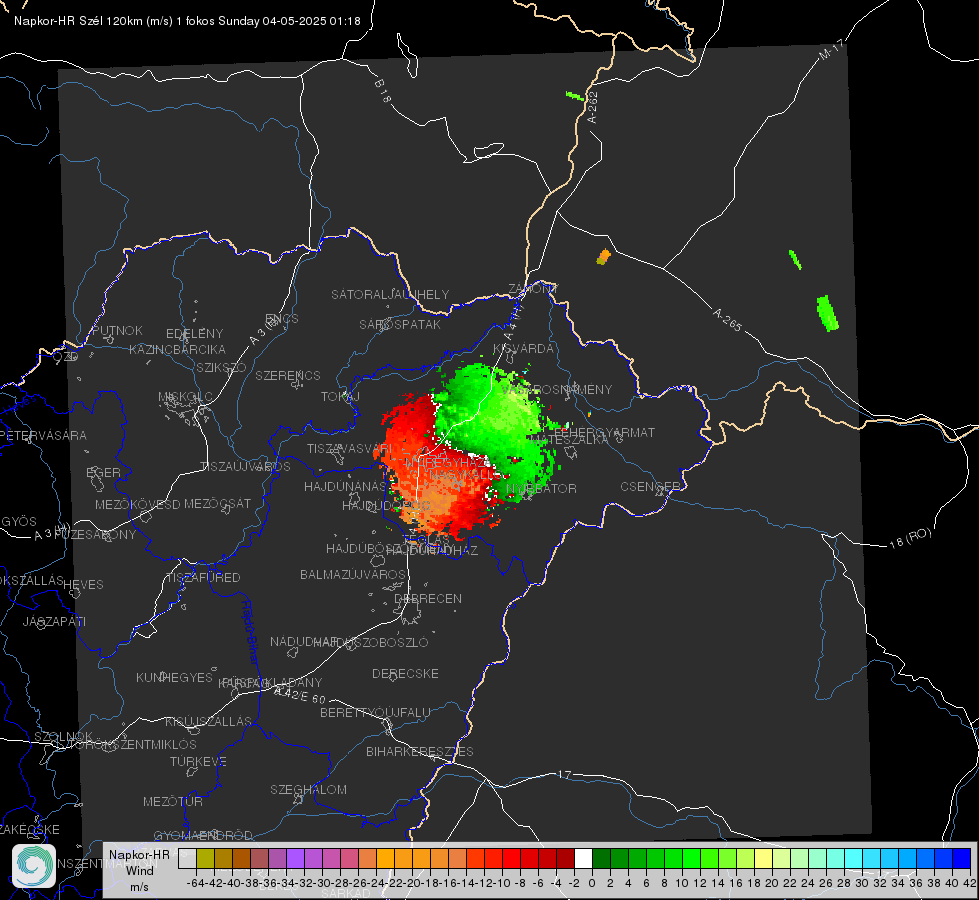The width and height of the screenshot is (979, 900).
Task: Click the DEBRECEN city label
Action: point(428,598)
